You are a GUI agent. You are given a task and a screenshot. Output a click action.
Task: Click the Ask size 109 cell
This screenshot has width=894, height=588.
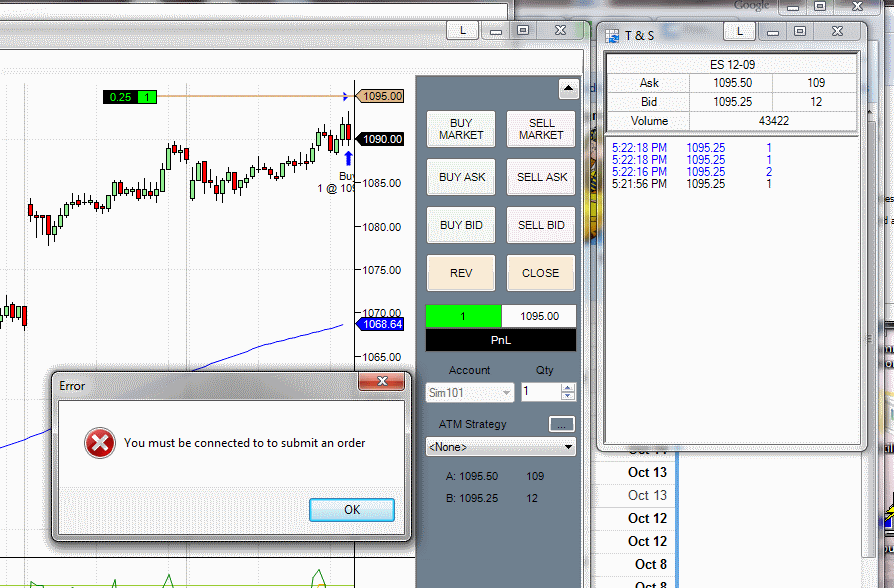(815, 83)
